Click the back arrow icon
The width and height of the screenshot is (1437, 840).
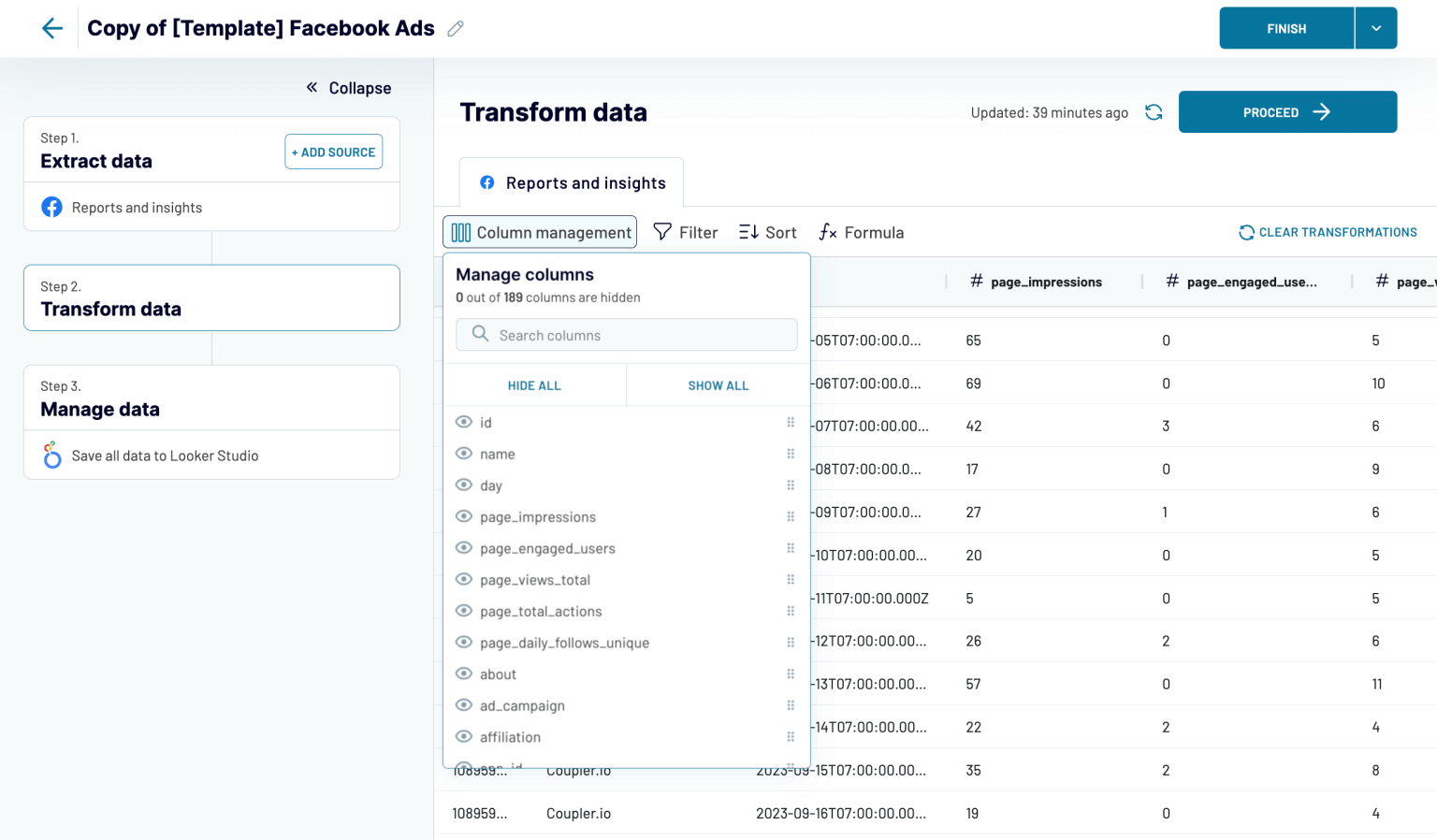[52, 28]
